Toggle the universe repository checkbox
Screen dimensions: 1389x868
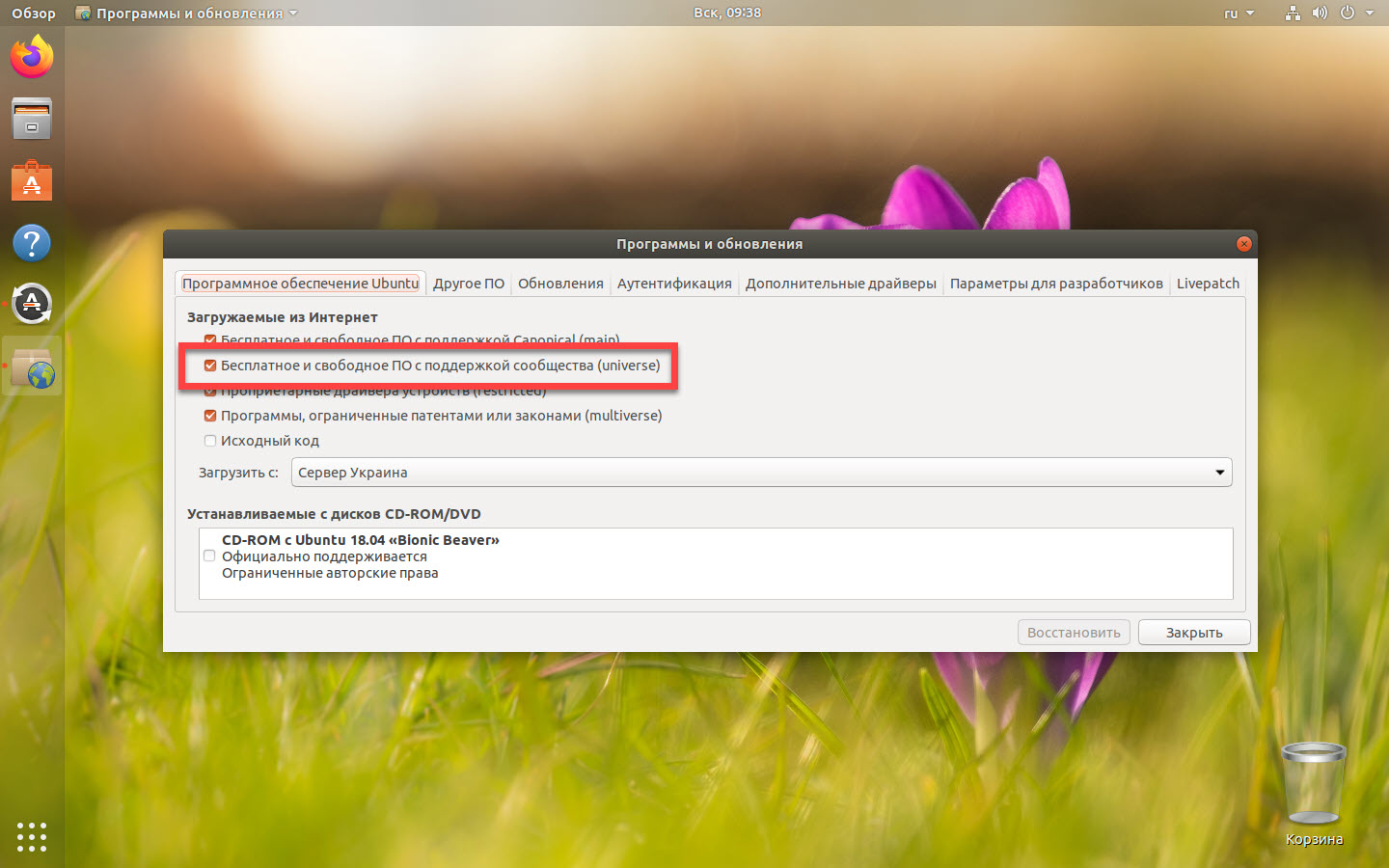(210, 366)
